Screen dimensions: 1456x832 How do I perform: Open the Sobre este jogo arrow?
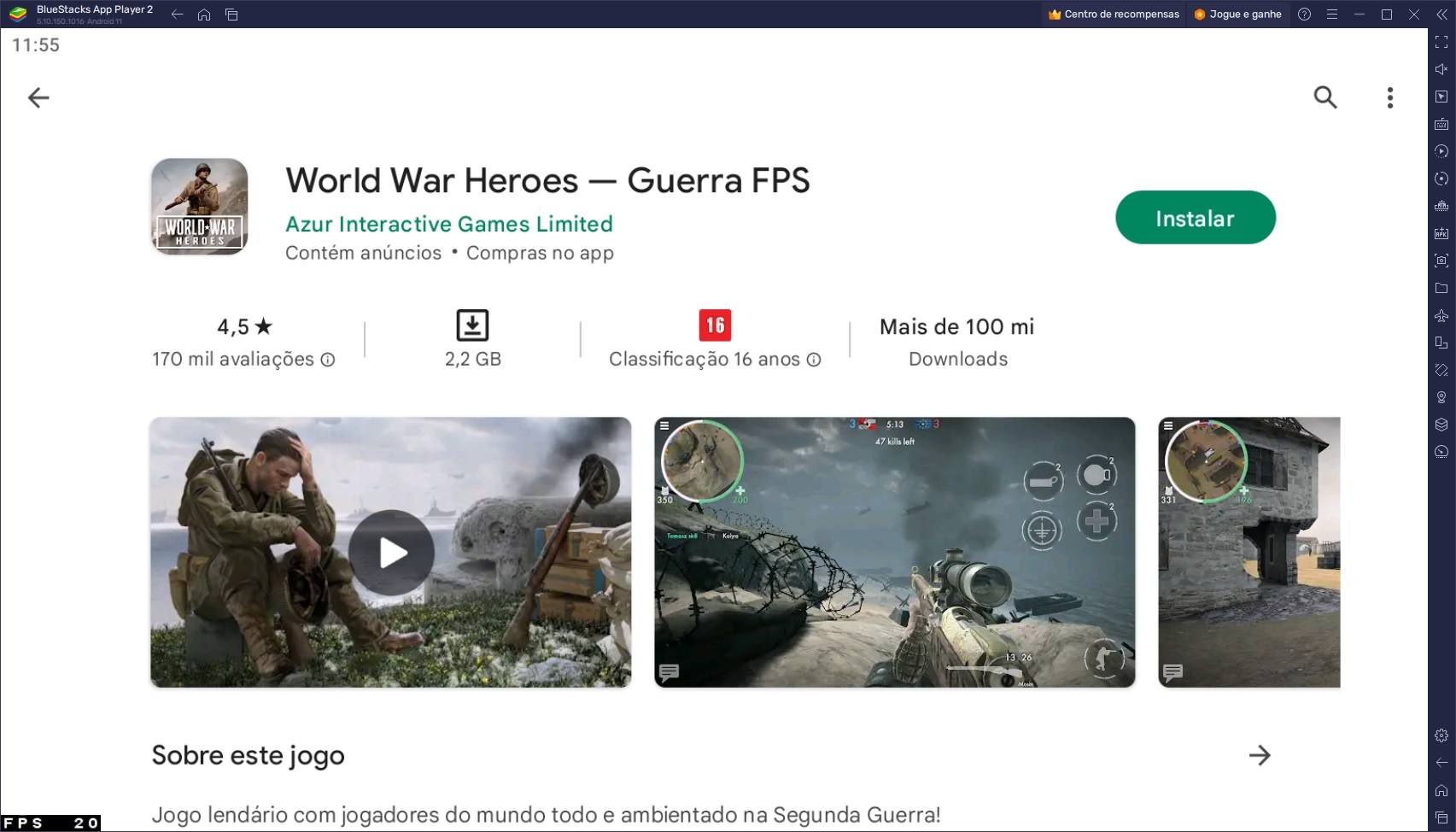coord(1260,755)
